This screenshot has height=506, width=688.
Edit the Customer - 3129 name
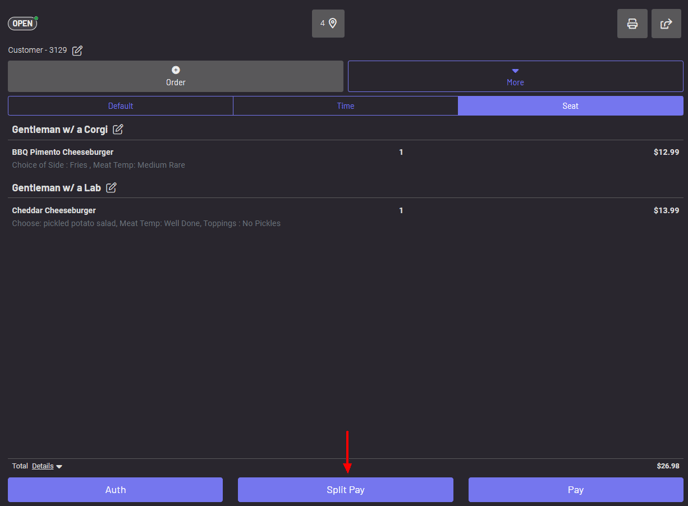coord(77,50)
